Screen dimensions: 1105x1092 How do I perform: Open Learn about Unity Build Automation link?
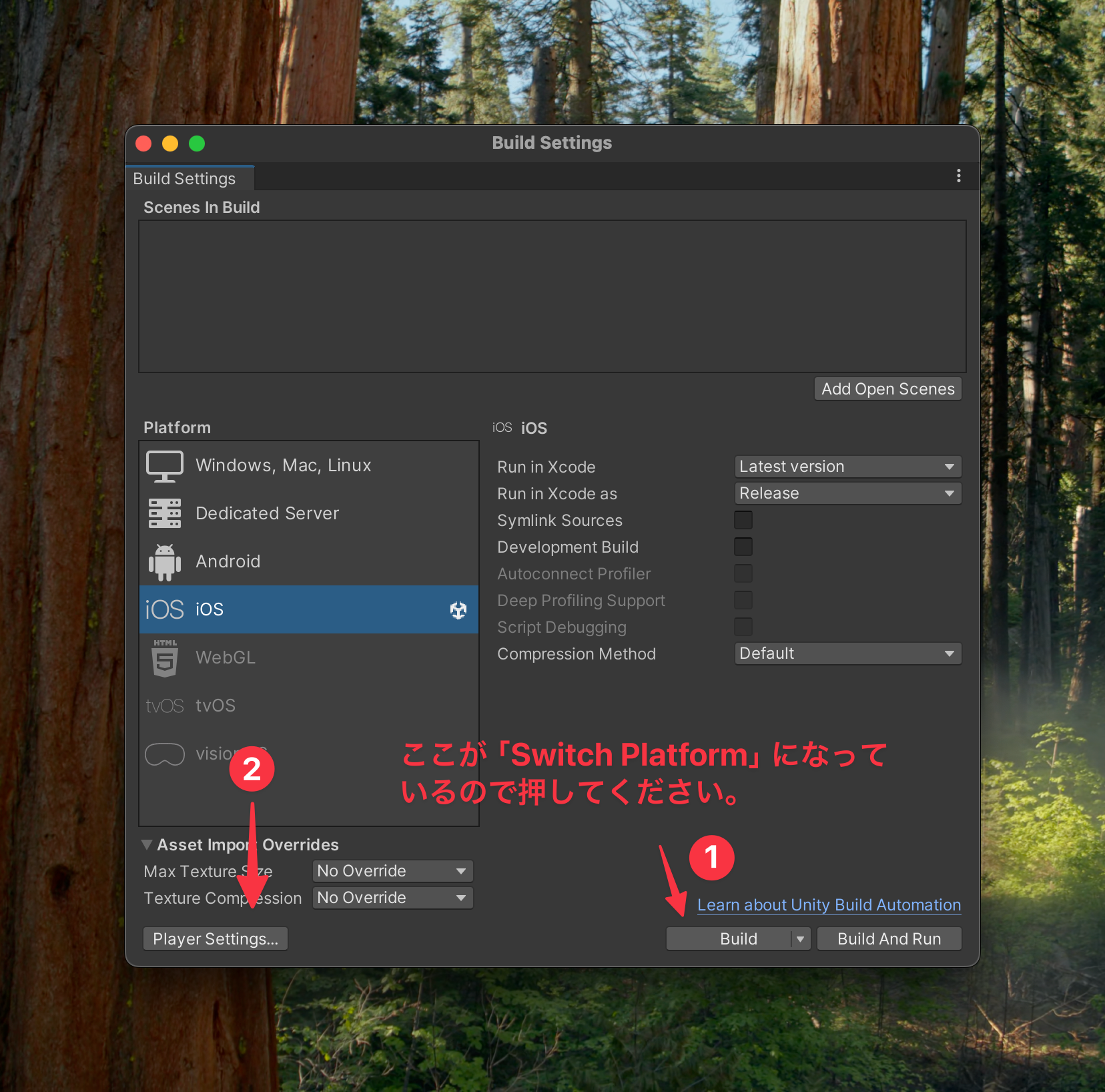[829, 905]
